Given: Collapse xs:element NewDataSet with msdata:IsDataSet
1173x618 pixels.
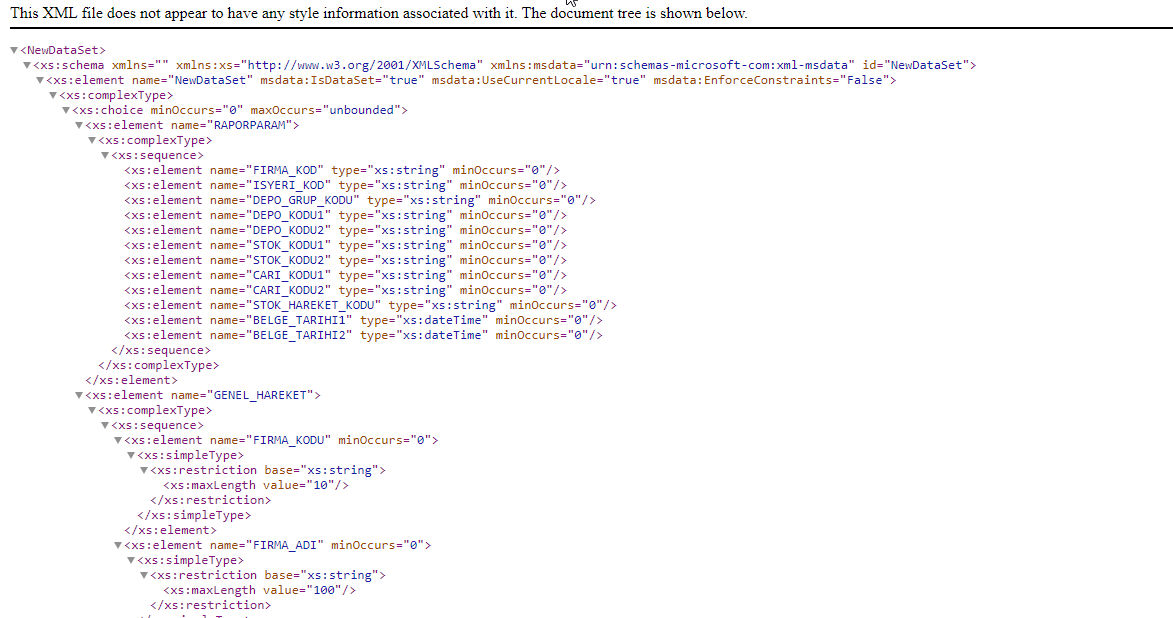Looking at the screenshot, I should [x=39, y=80].
